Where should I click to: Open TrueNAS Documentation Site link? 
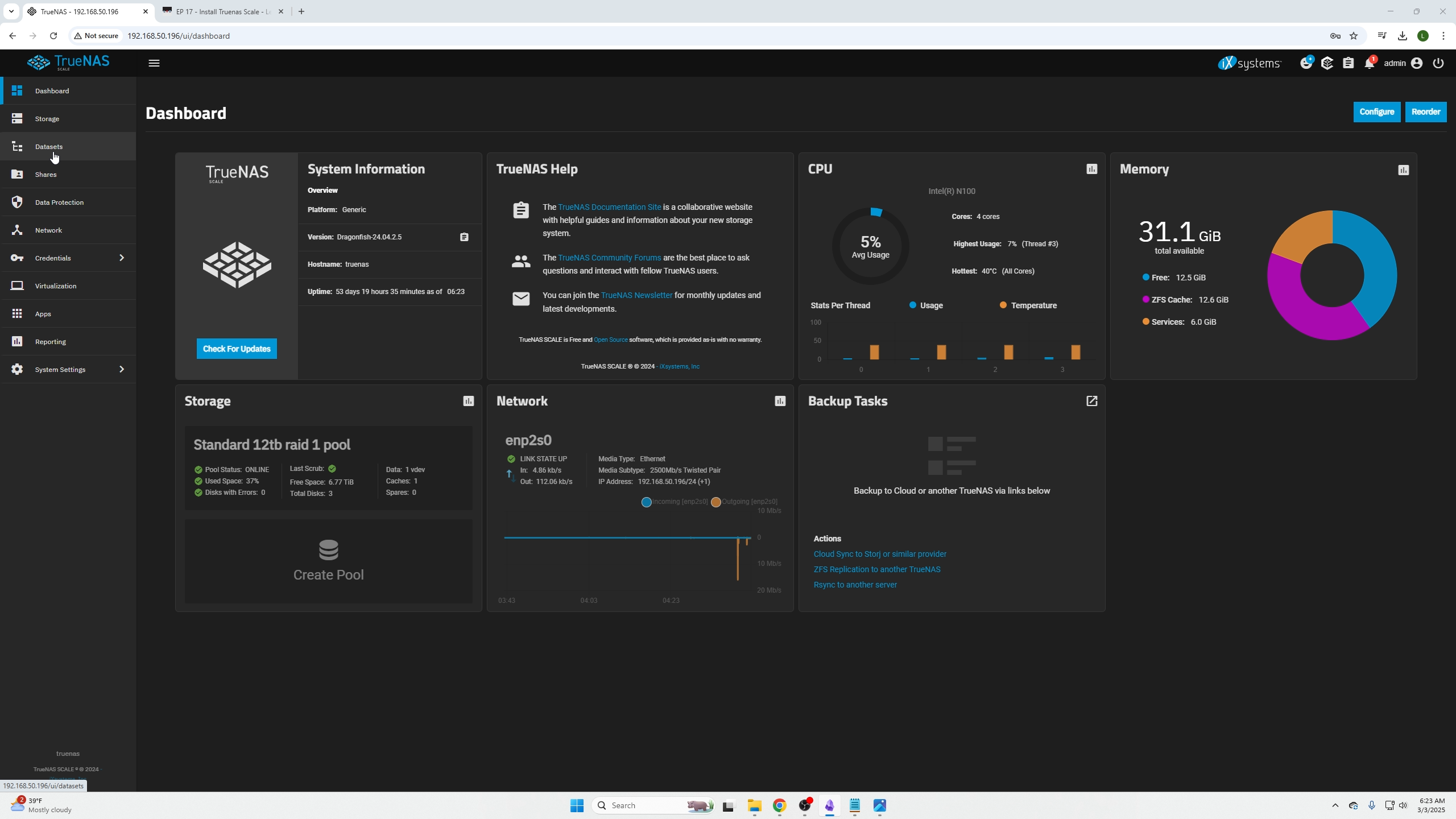(609, 207)
